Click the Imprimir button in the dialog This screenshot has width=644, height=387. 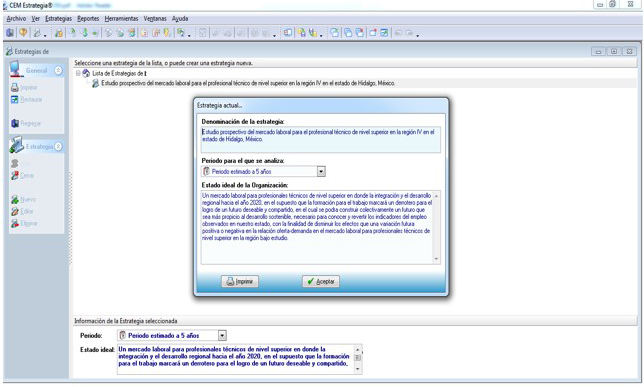[240, 281]
